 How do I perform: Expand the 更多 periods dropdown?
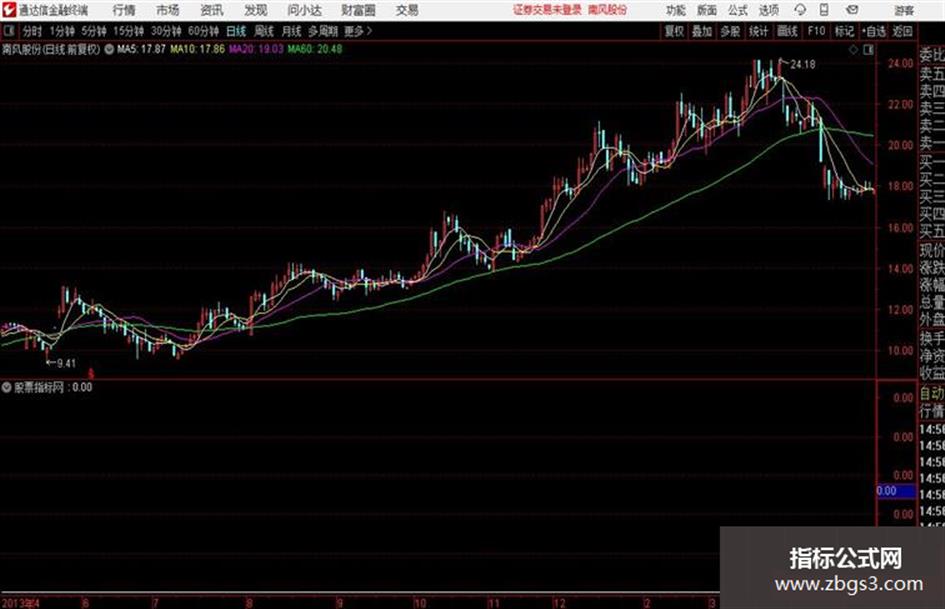coord(358,31)
